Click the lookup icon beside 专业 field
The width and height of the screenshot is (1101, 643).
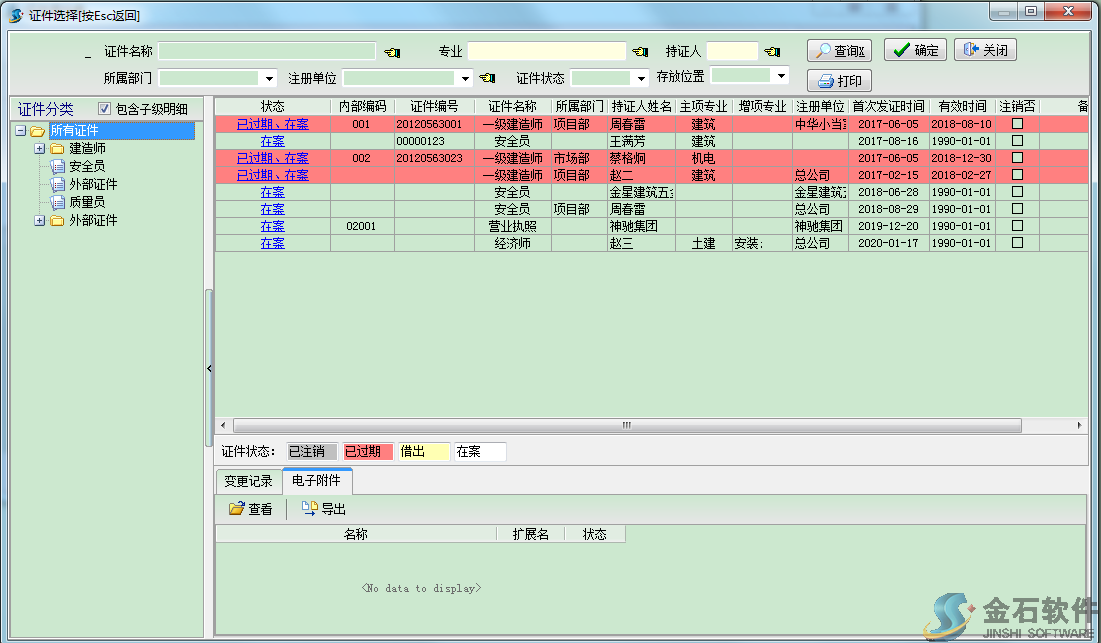coord(640,52)
